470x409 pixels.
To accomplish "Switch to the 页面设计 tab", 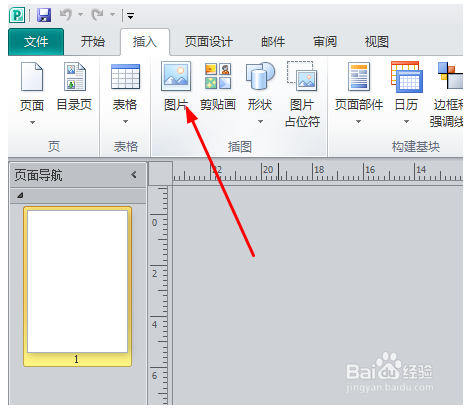I will point(209,42).
